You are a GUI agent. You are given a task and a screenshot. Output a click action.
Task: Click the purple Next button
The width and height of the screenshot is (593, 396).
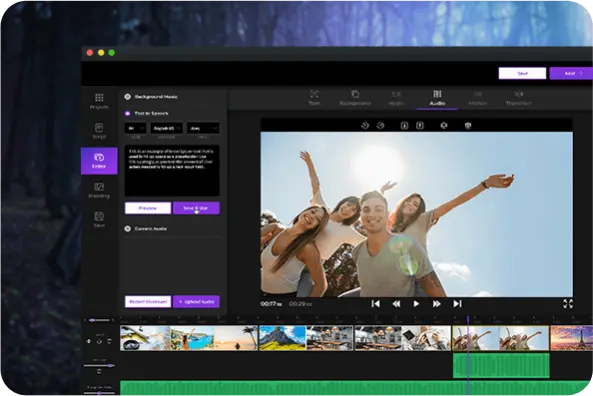tap(571, 73)
